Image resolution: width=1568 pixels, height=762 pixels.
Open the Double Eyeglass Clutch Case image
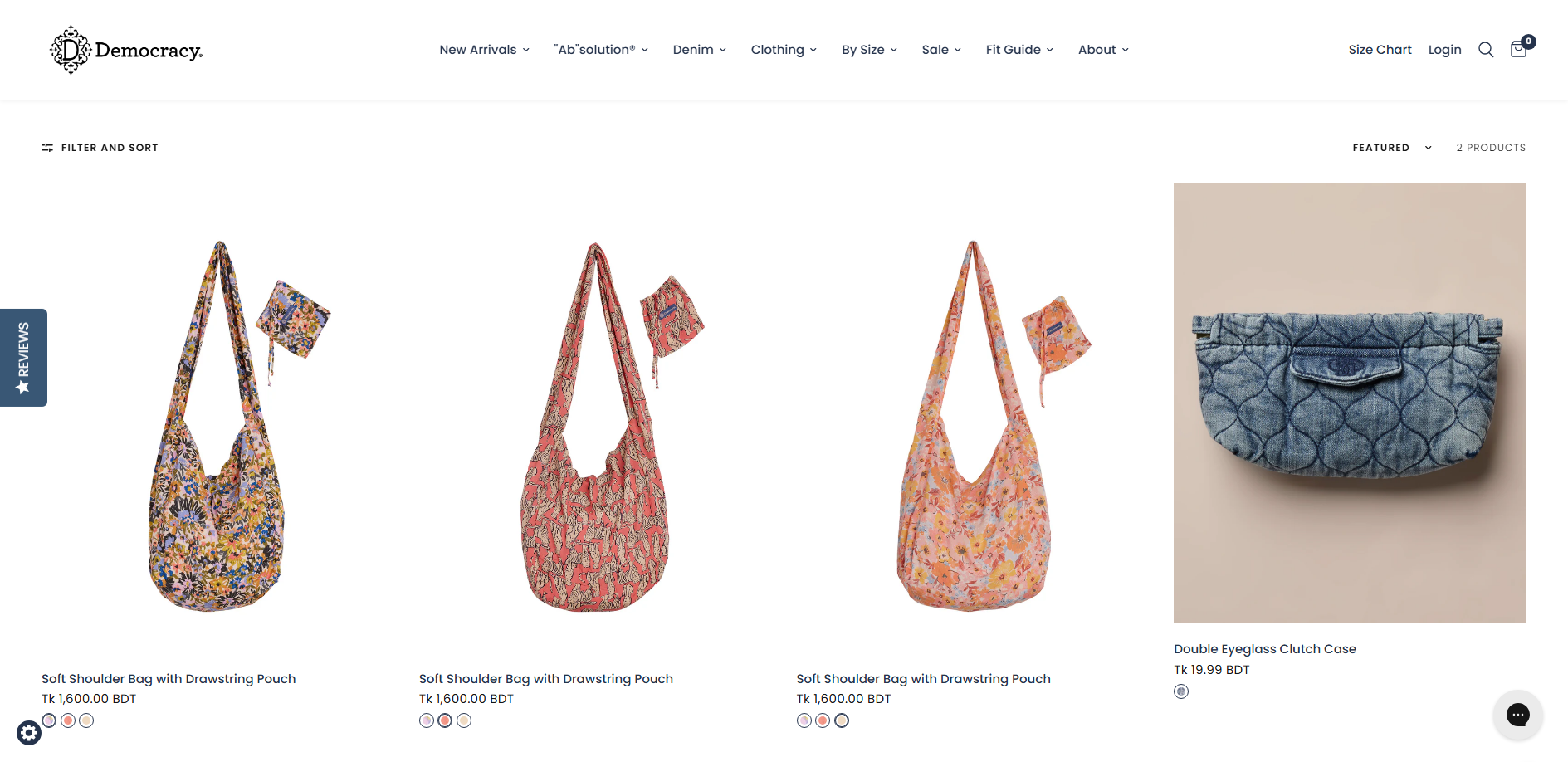(x=1350, y=403)
